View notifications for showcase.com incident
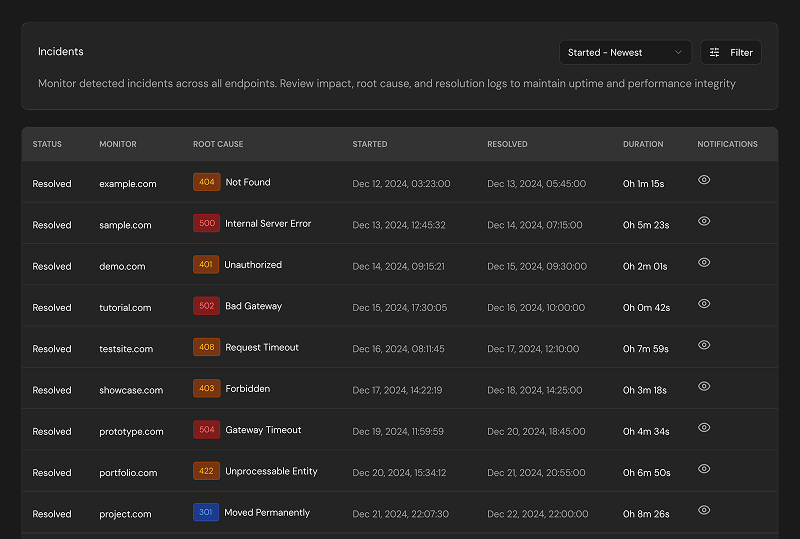Screen dimensions: 800x539 point(704,386)
